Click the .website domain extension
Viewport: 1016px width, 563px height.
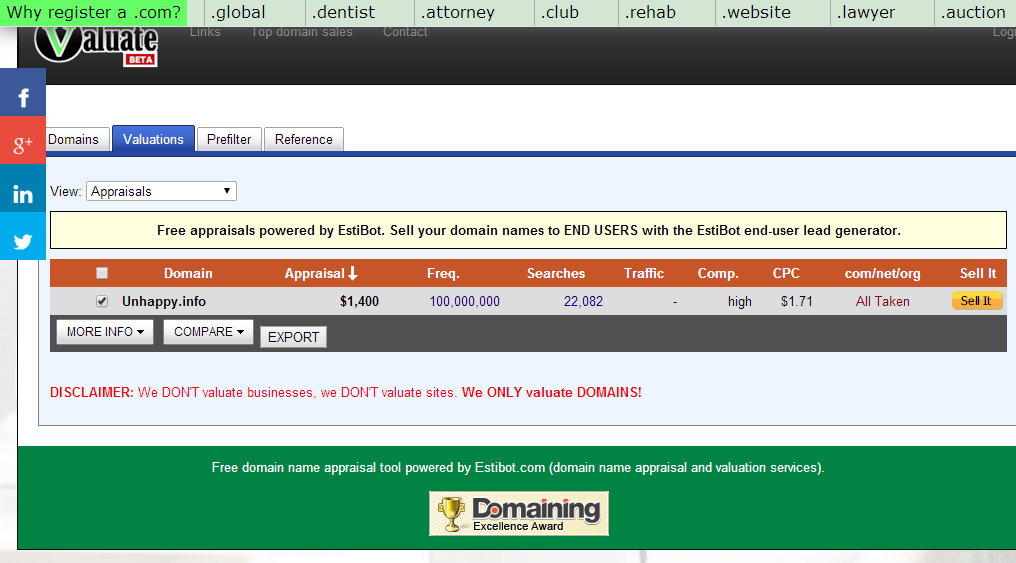coord(756,12)
